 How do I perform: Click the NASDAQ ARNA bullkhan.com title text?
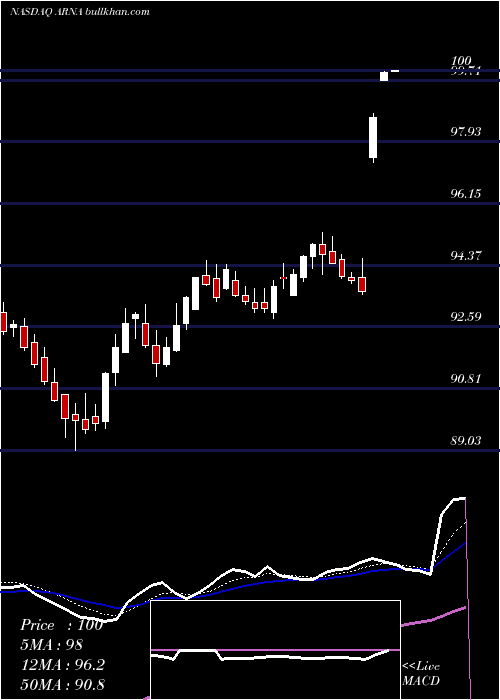pos(79,12)
